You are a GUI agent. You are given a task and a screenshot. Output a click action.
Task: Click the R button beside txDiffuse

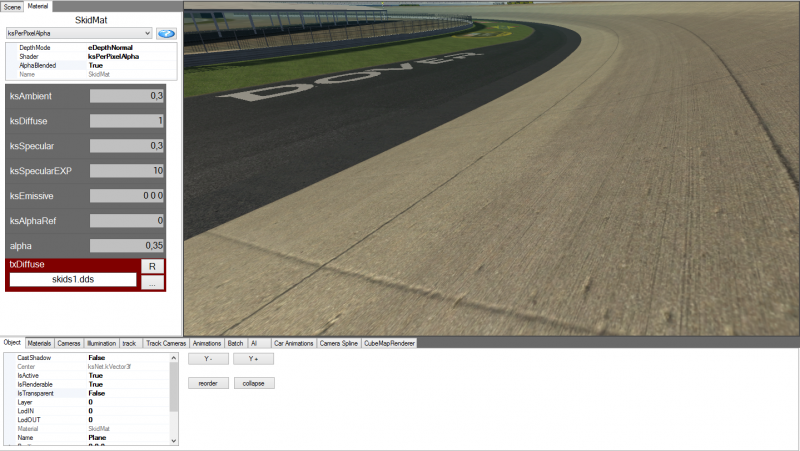pos(152,267)
